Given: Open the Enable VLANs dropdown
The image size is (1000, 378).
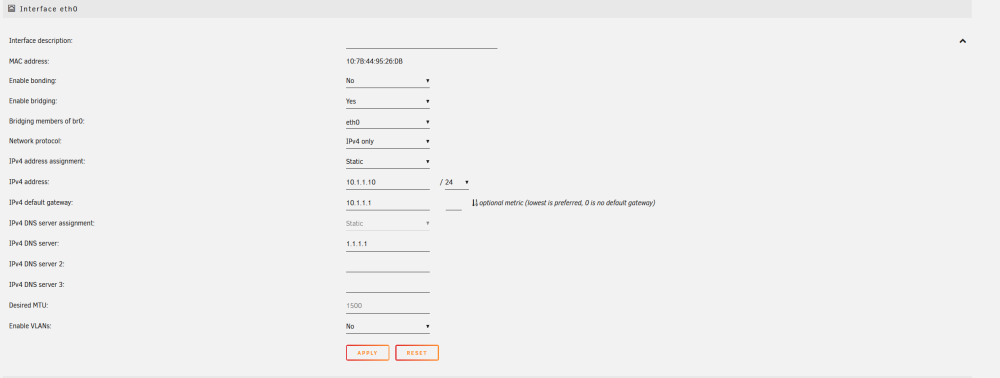Looking at the screenshot, I should click(x=388, y=326).
